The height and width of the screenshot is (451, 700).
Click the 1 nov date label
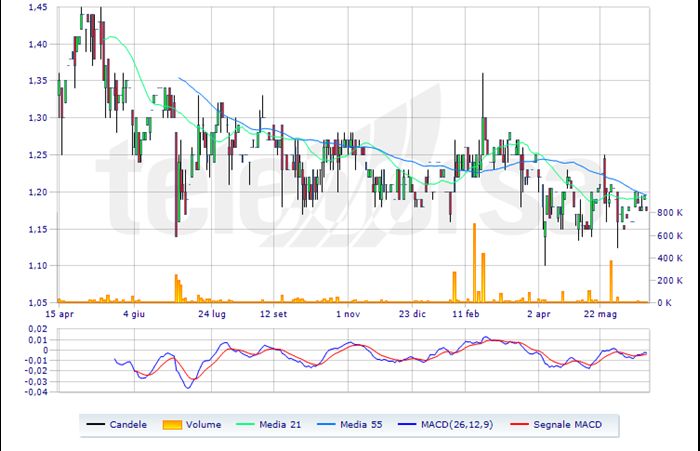(348, 314)
